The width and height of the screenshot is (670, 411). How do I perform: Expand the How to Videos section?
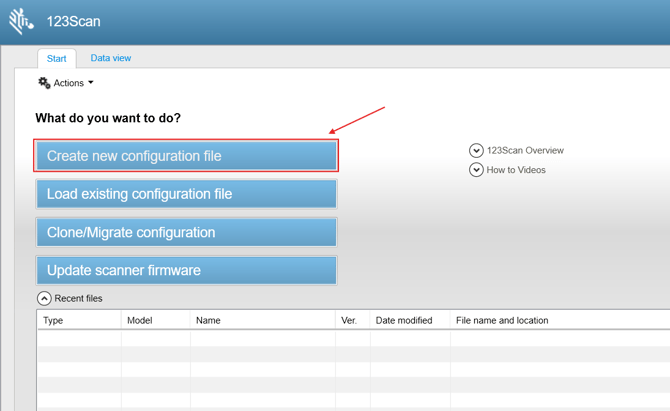477,170
